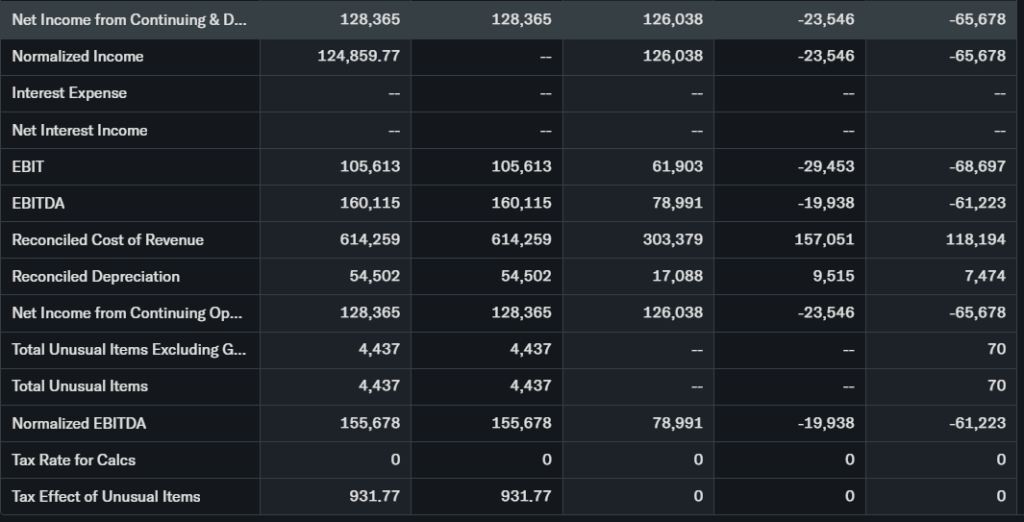The height and width of the screenshot is (522, 1024).
Task: Click Net Income from Continuing & D... header row label
Action: tap(126, 19)
